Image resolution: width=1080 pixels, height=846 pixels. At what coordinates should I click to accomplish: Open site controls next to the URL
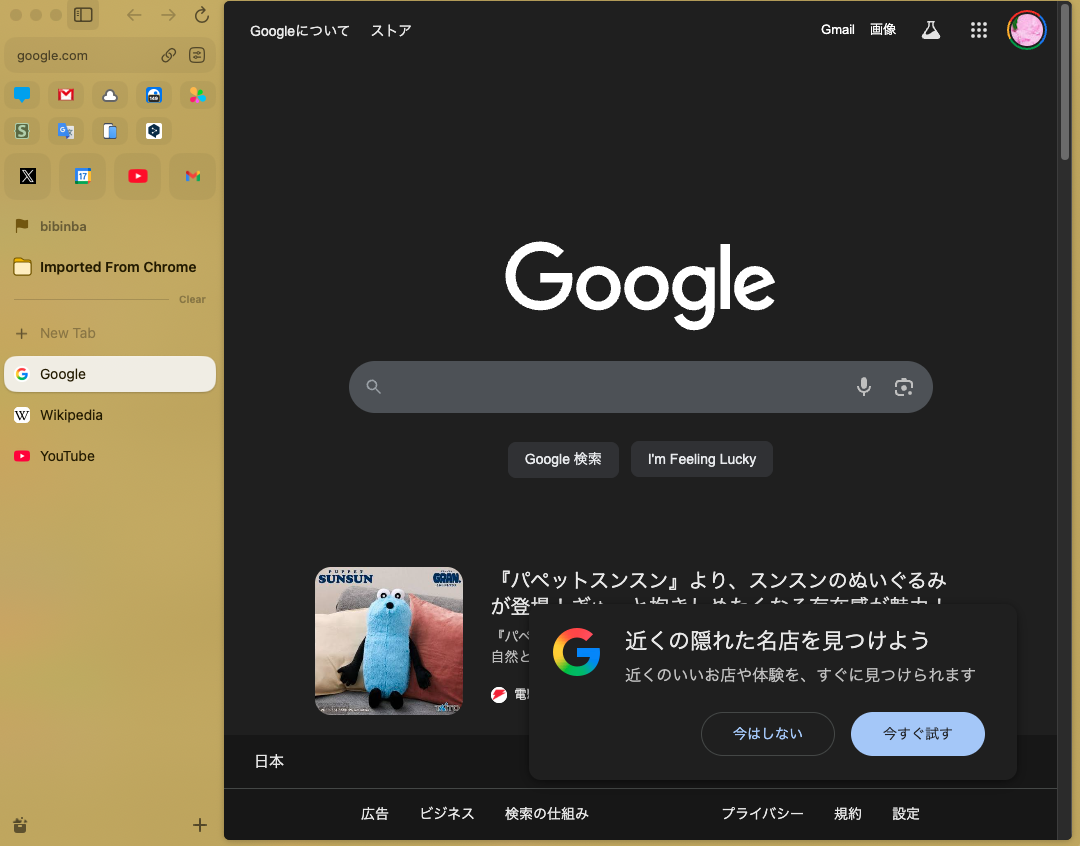198,55
